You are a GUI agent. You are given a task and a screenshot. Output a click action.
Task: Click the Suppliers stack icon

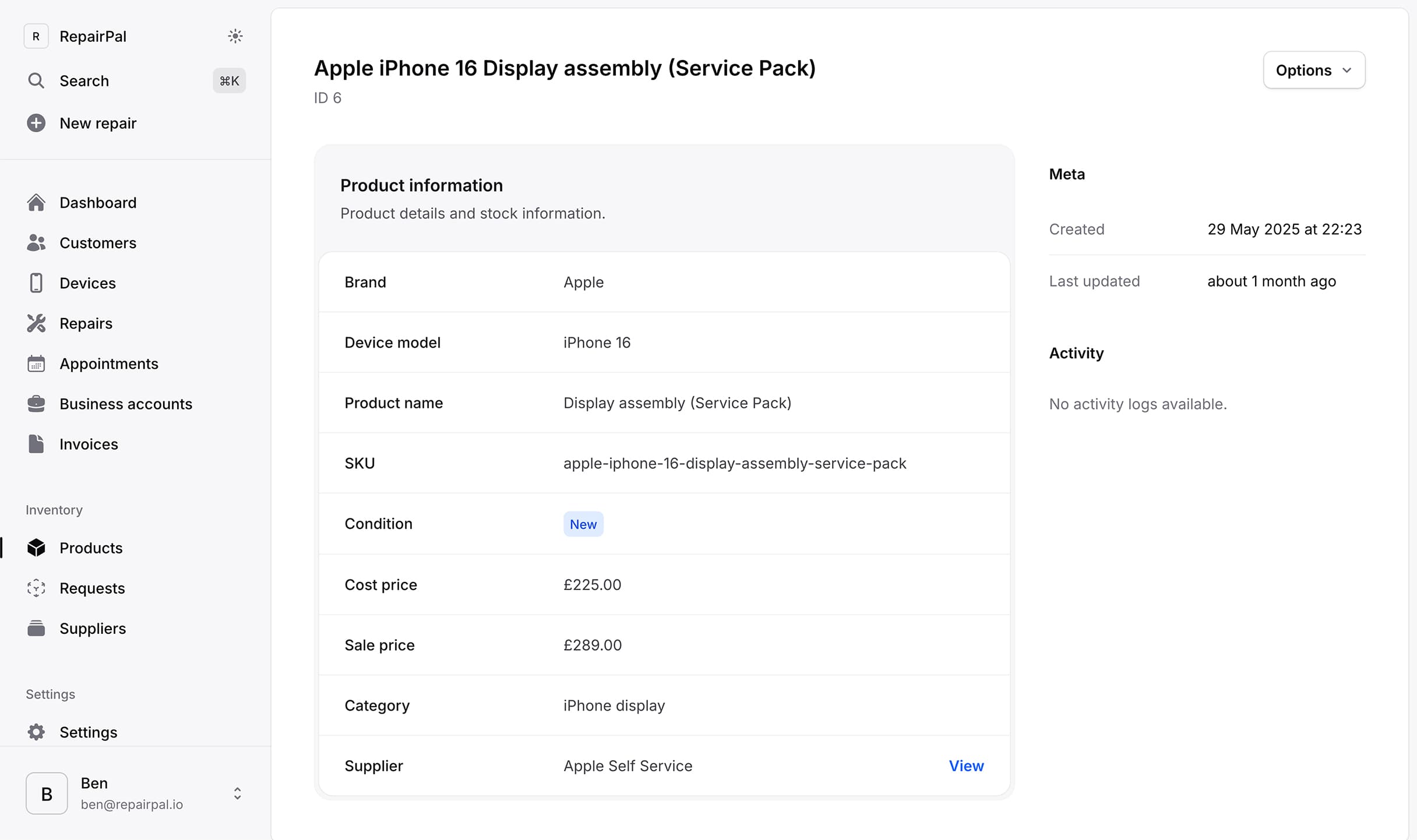(36, 628)
